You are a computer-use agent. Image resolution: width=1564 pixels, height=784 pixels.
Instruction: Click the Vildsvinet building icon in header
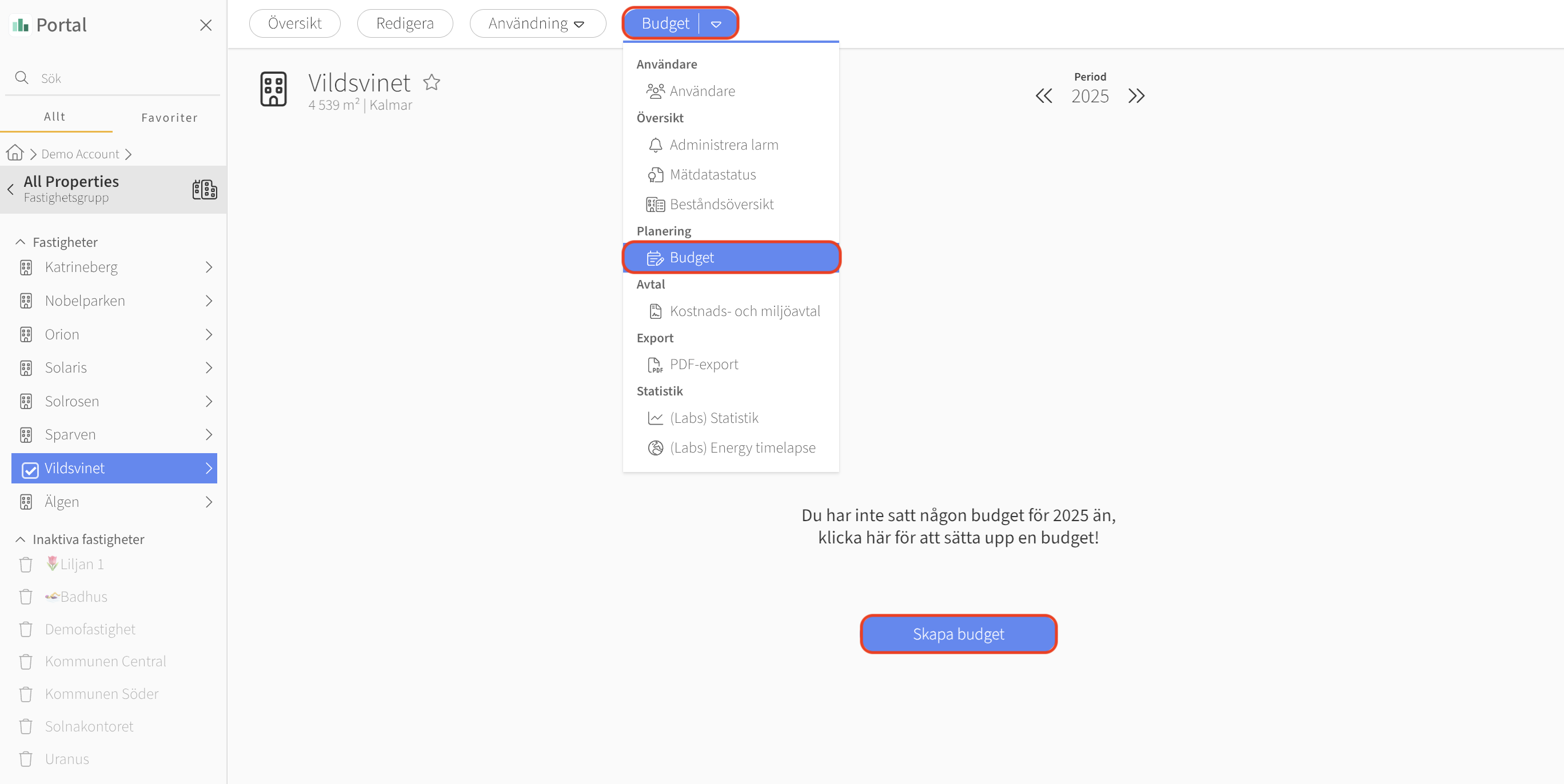273,89
